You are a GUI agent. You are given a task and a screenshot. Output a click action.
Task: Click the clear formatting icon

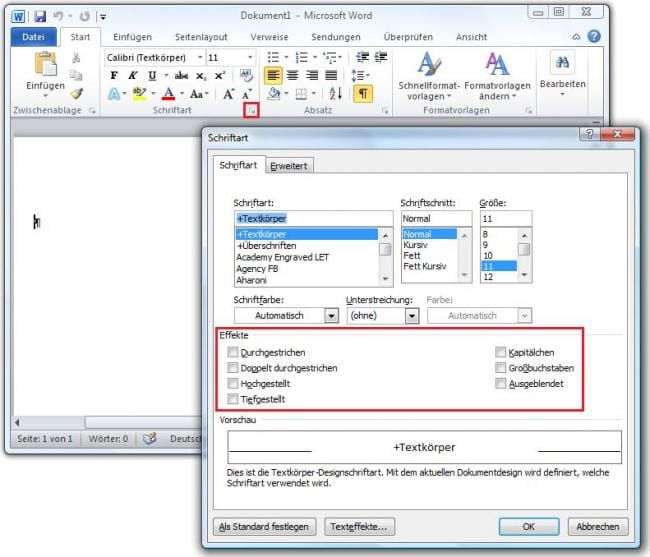(x=247, y=75)
